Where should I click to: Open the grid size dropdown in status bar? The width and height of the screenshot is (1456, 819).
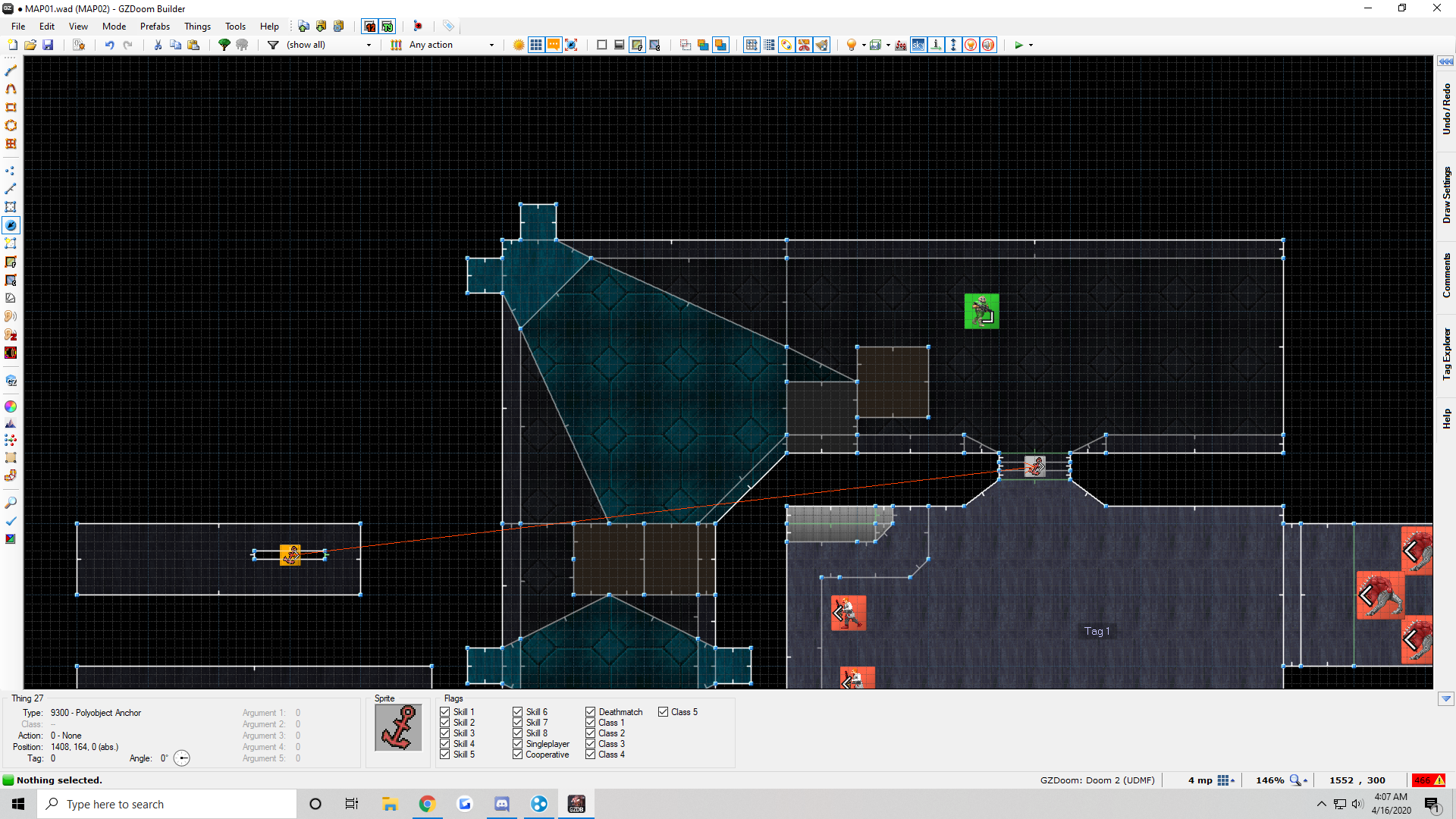coord(1225,780)
